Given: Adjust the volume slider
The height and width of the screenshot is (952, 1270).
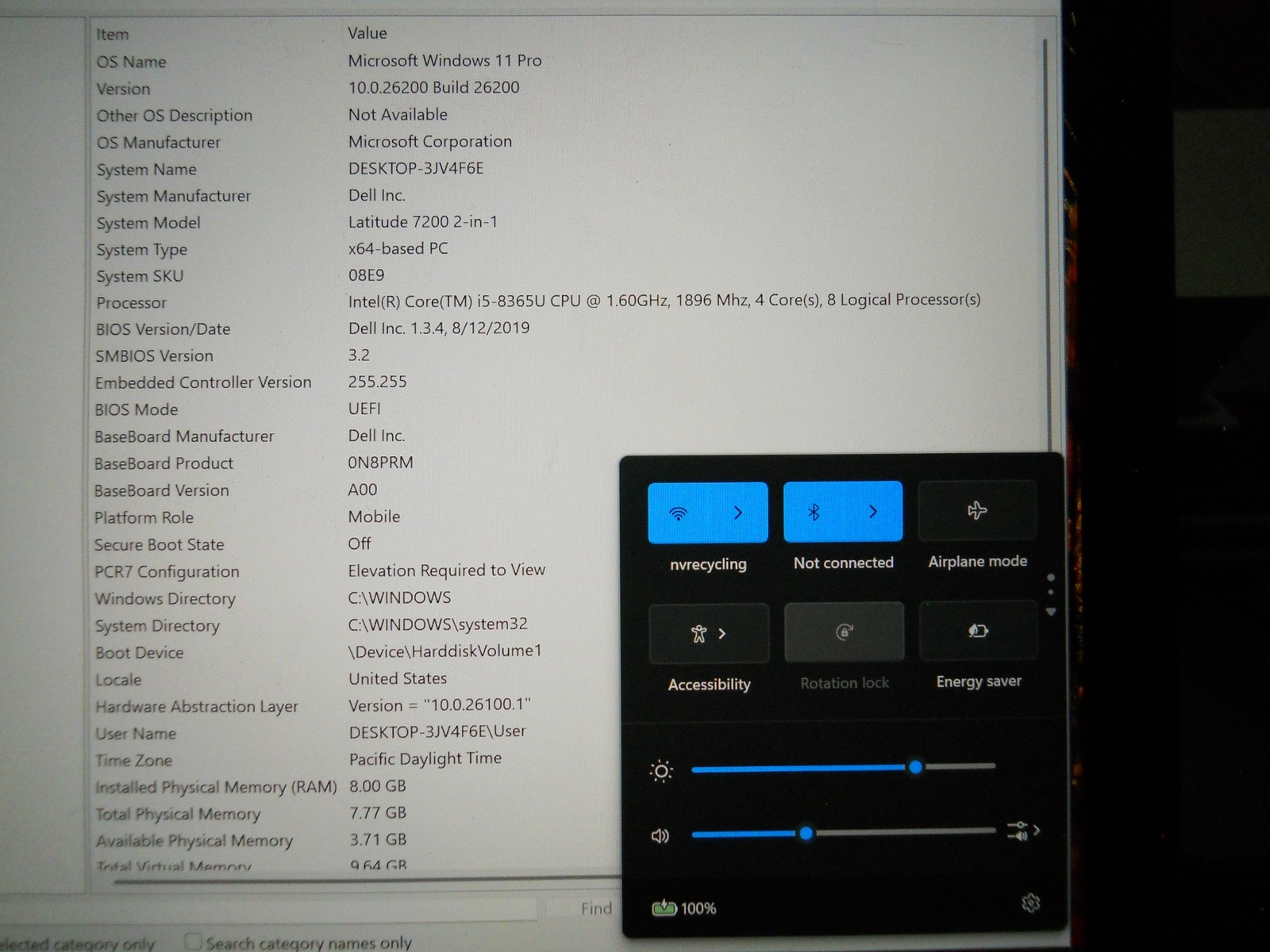Looking at the screenshot, I should pyautogui.click(x=843, y=832).
